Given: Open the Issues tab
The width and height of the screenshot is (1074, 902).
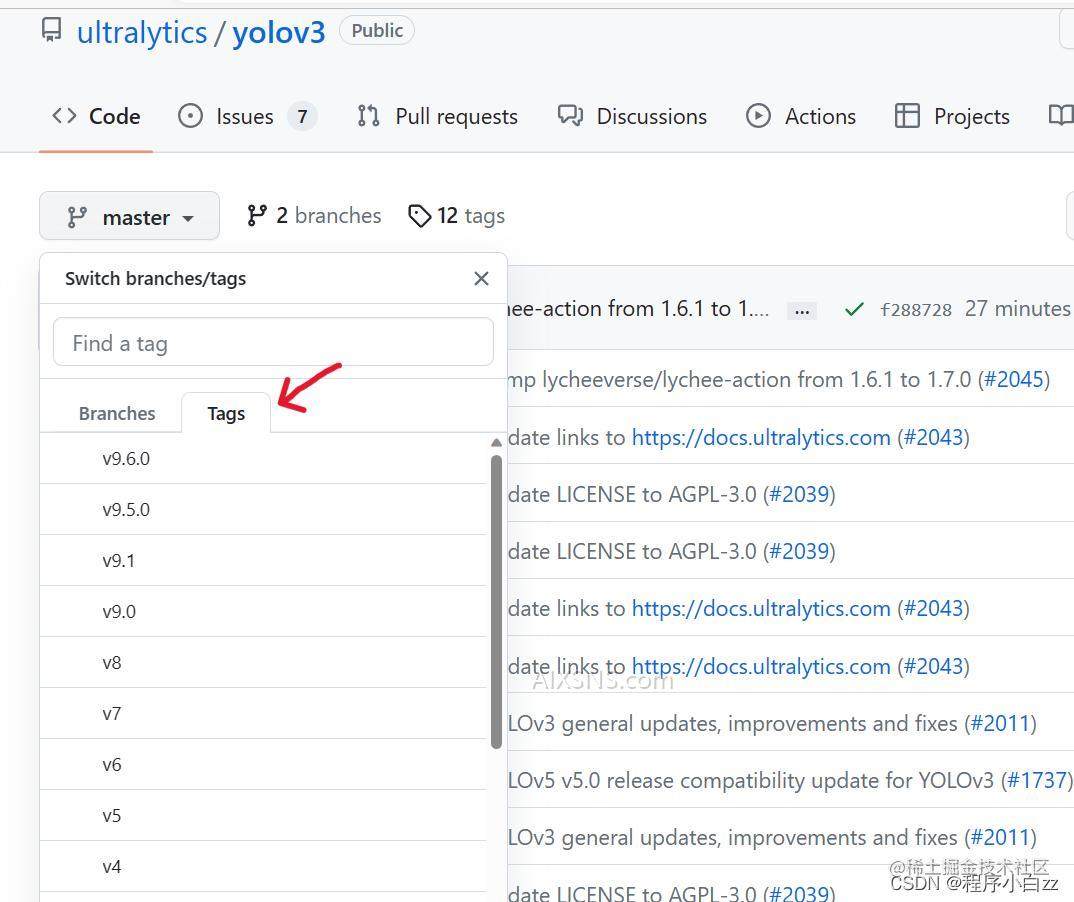Looking at the screenshot, I should point(247,116).
